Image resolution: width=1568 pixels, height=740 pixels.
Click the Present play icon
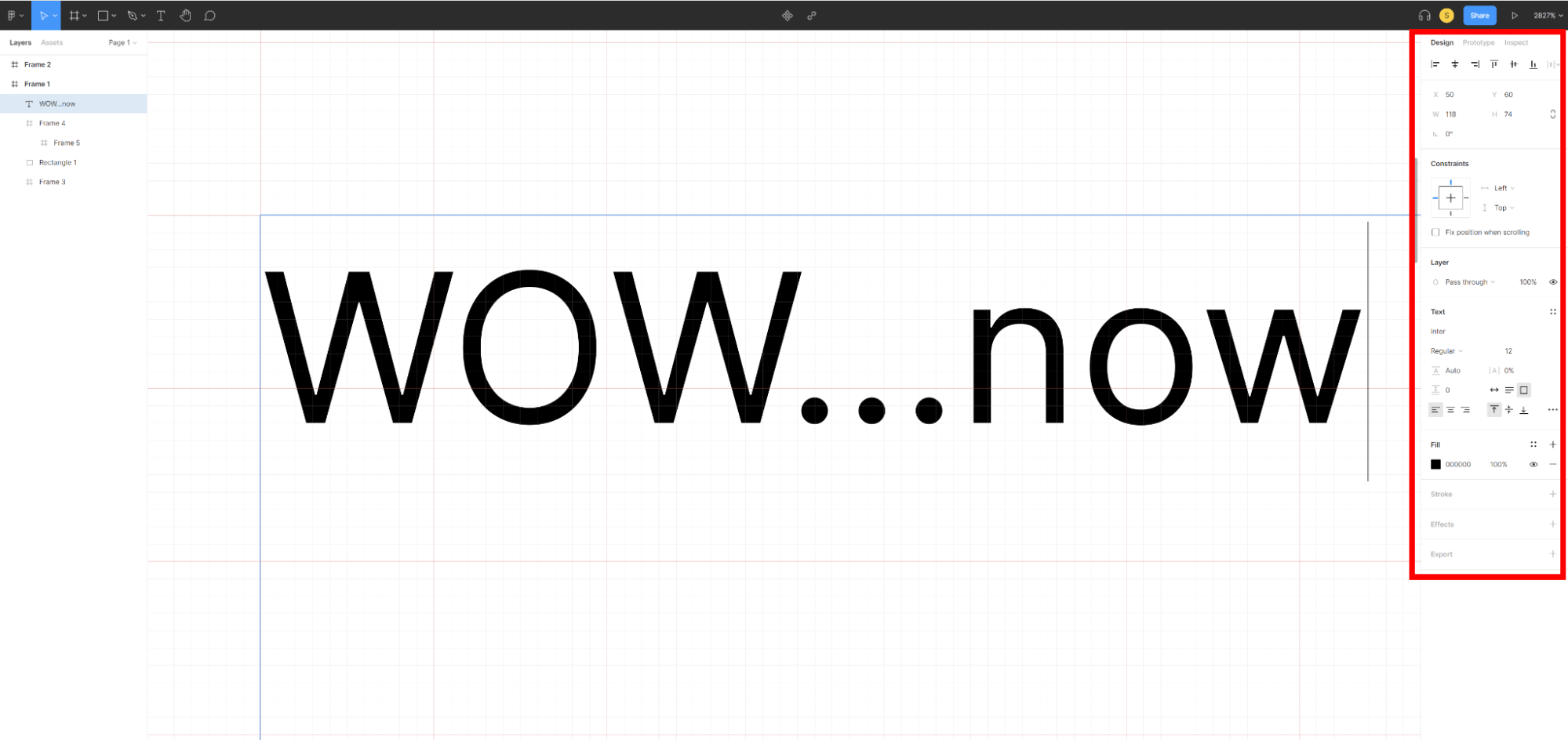pos(1515,15)
